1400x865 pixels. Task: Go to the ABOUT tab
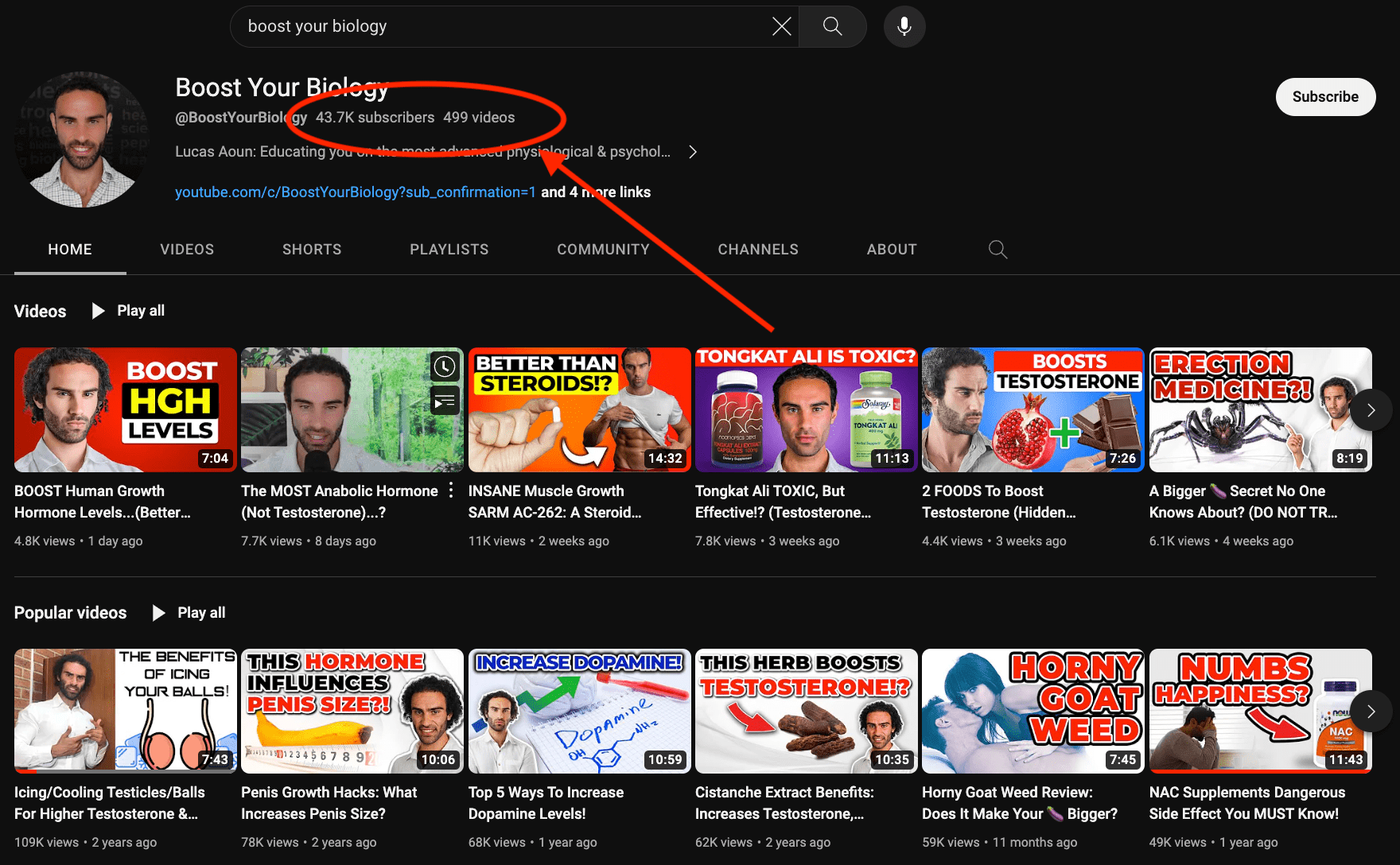point(892,250)
